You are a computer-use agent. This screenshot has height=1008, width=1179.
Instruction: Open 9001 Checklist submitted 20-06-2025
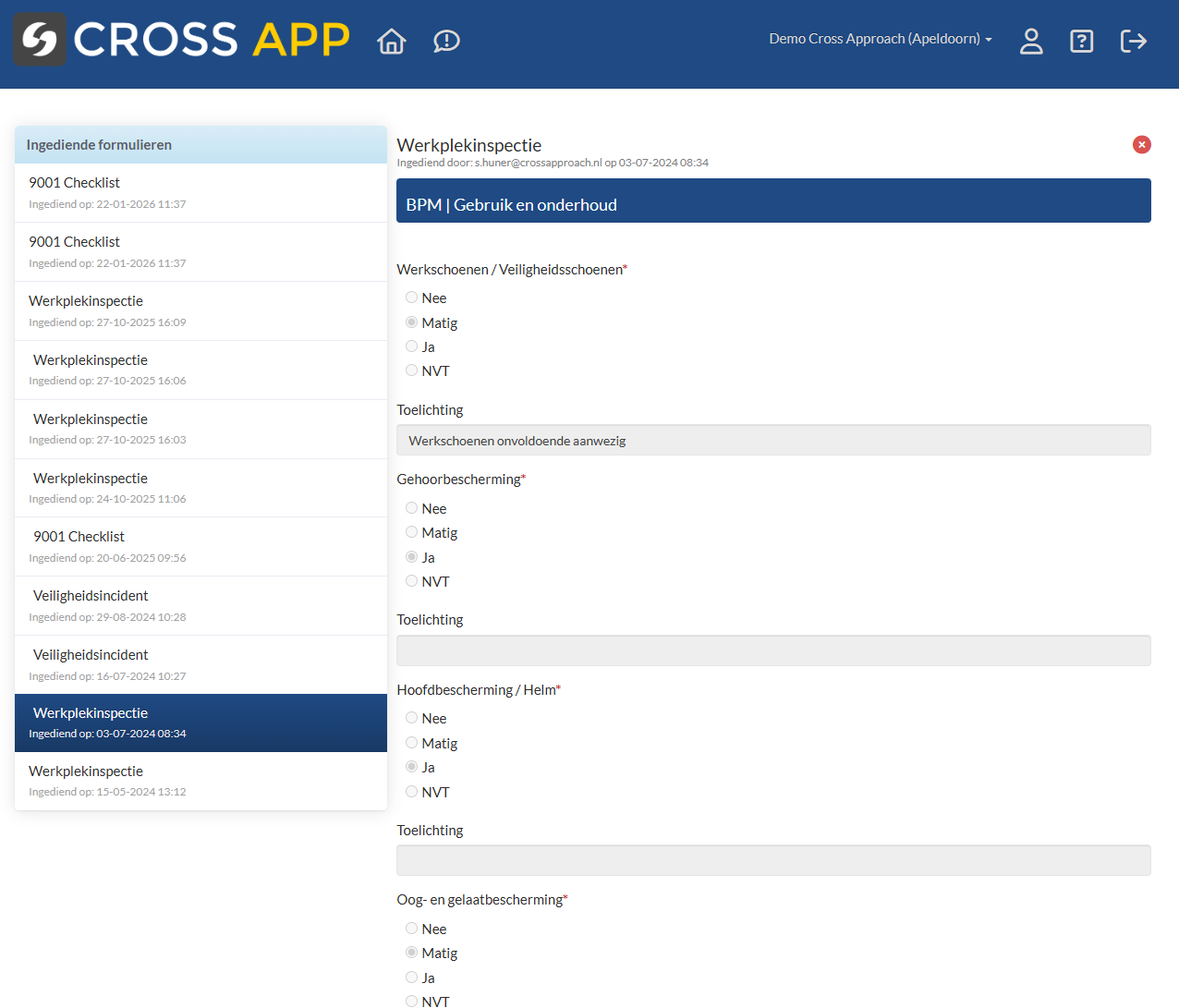click(x=201, y=546)
